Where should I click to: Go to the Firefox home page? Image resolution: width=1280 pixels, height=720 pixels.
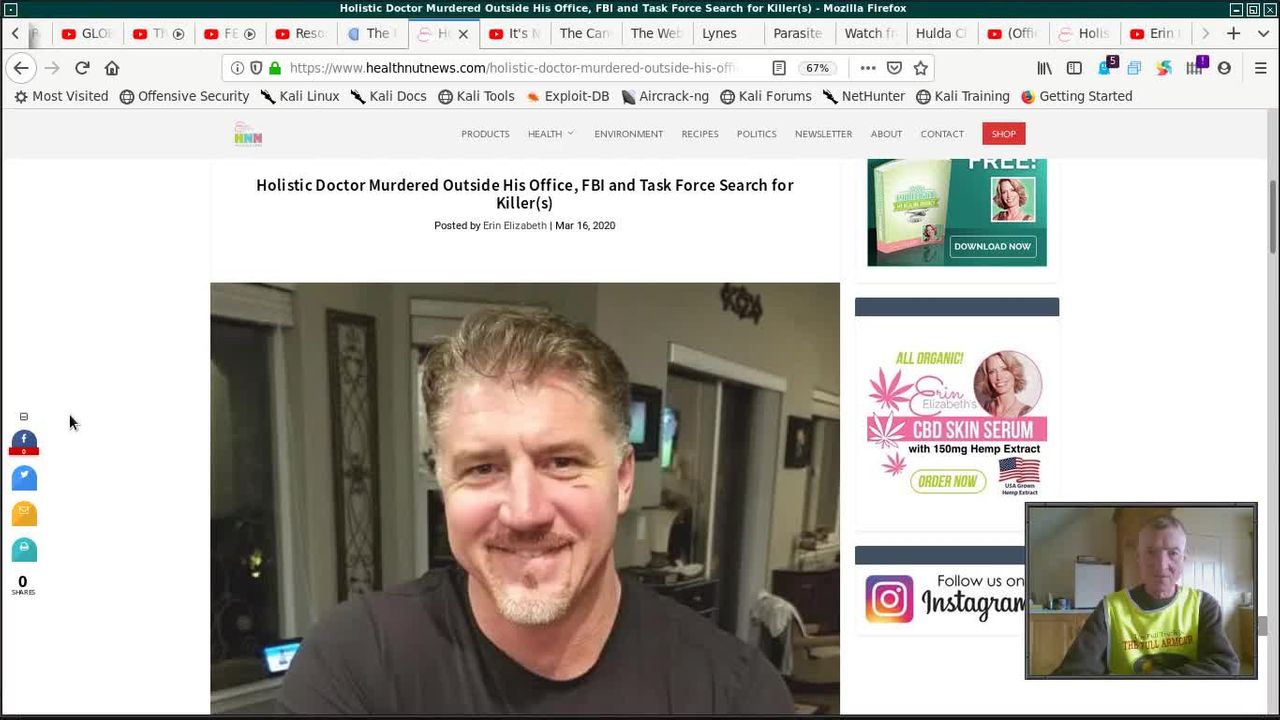tap(112, 68)
